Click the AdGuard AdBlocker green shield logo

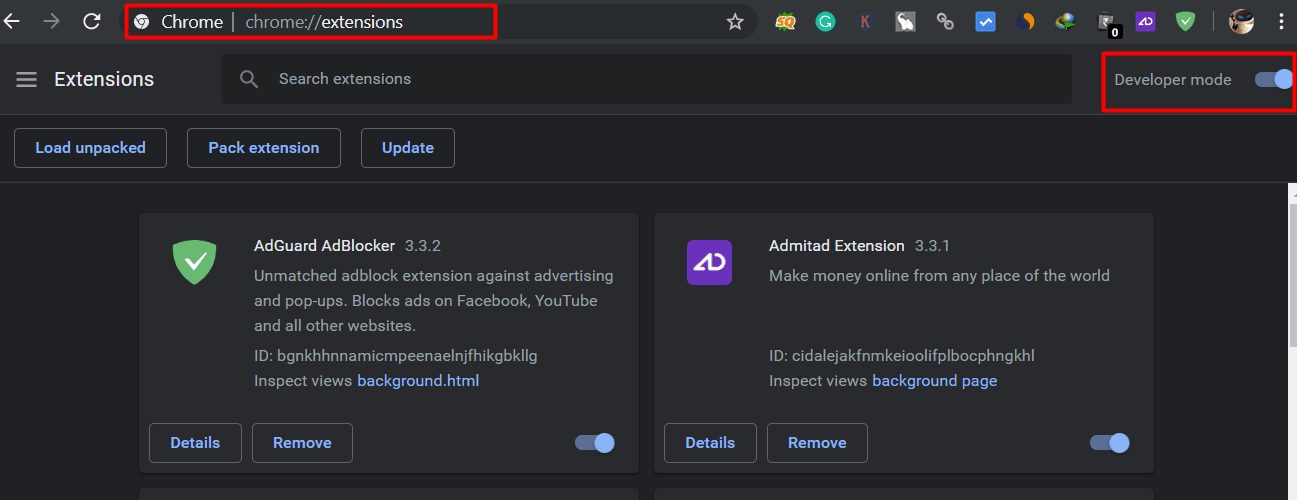[195, 262]
